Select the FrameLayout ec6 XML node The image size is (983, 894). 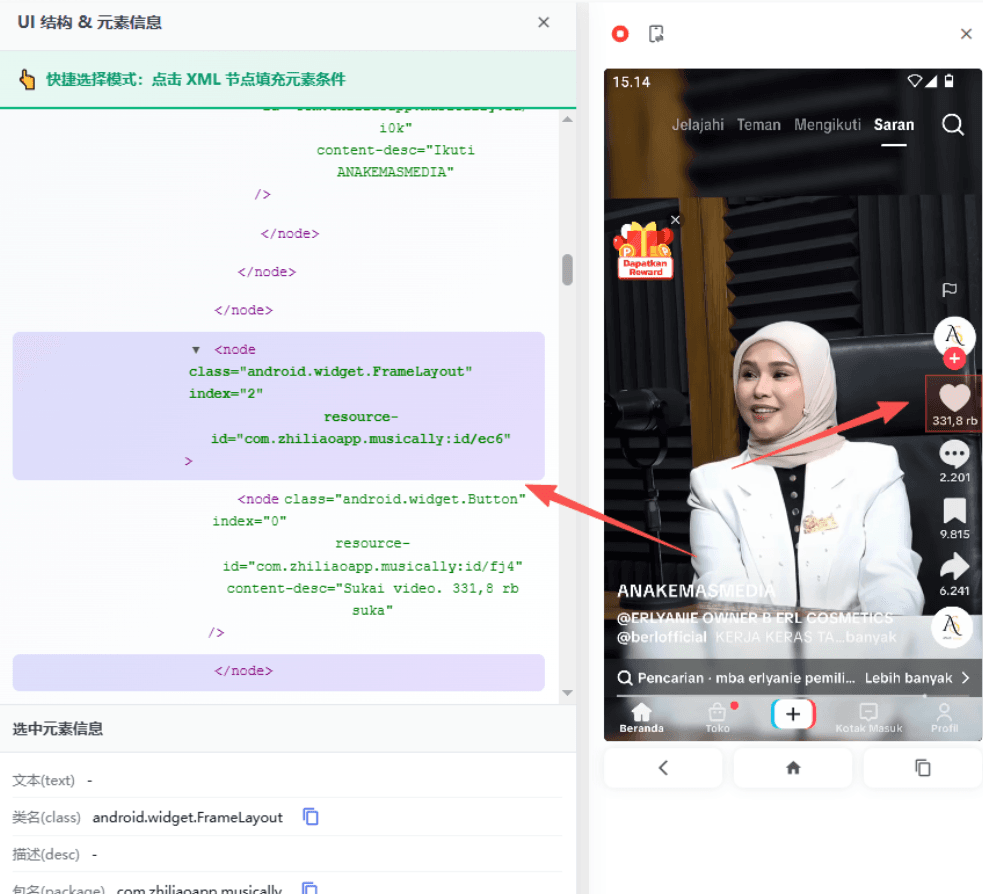278,406
